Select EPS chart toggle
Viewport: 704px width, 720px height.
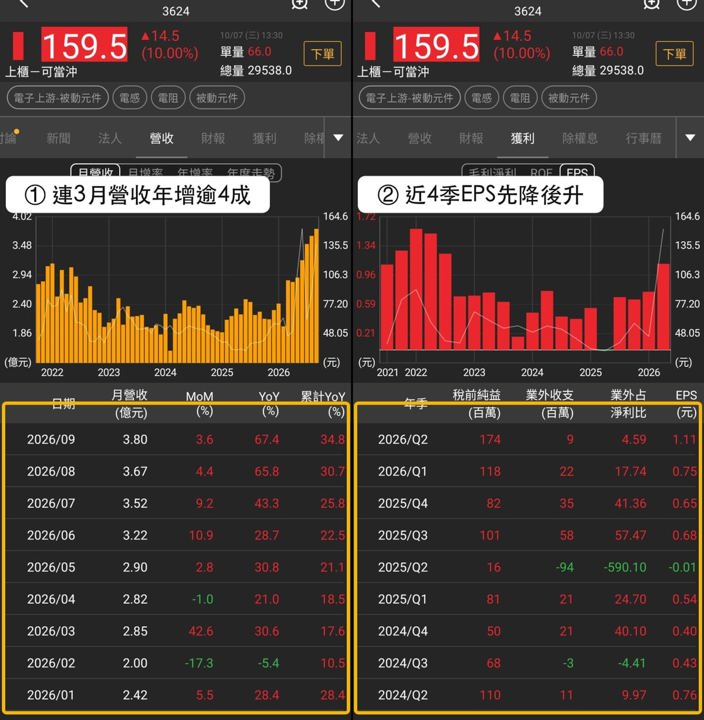pyautogui.click(x=577, y=171)
